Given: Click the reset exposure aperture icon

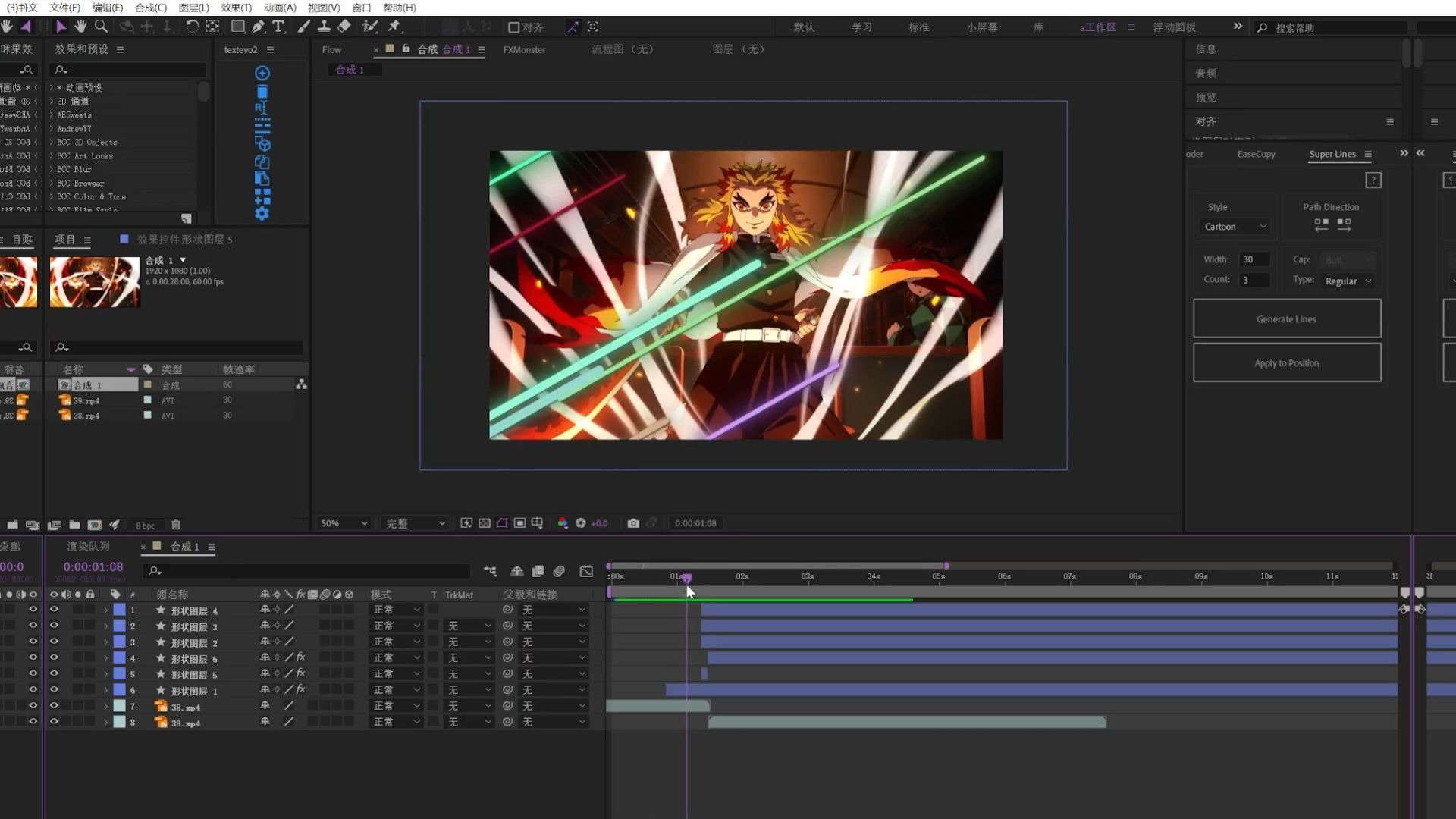Looking at the screenshot, I should [x=581, y=523].
